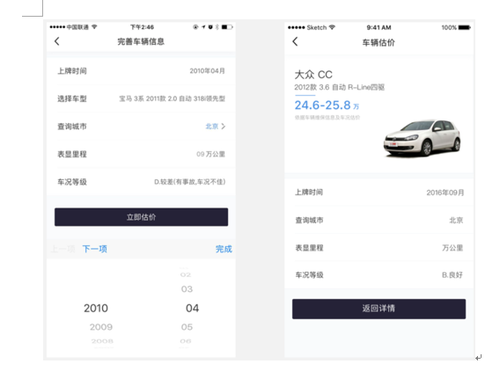500x371 pixels.
Task: Select the 北京 city value
Action: [212, 126]
